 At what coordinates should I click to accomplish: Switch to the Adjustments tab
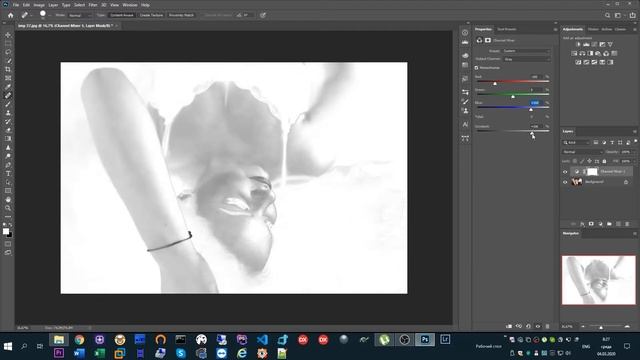pyautogui.click(x=573, y=29)
